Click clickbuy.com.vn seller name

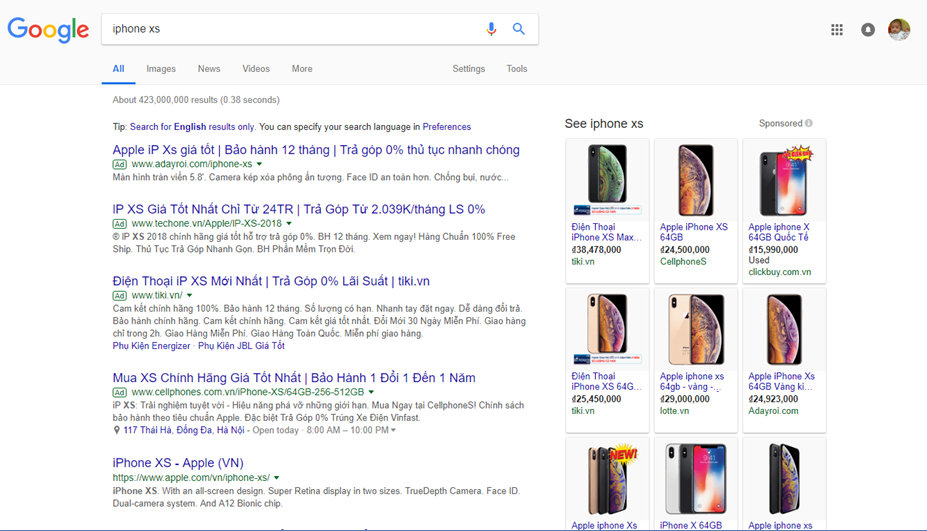tap(780, 272)
